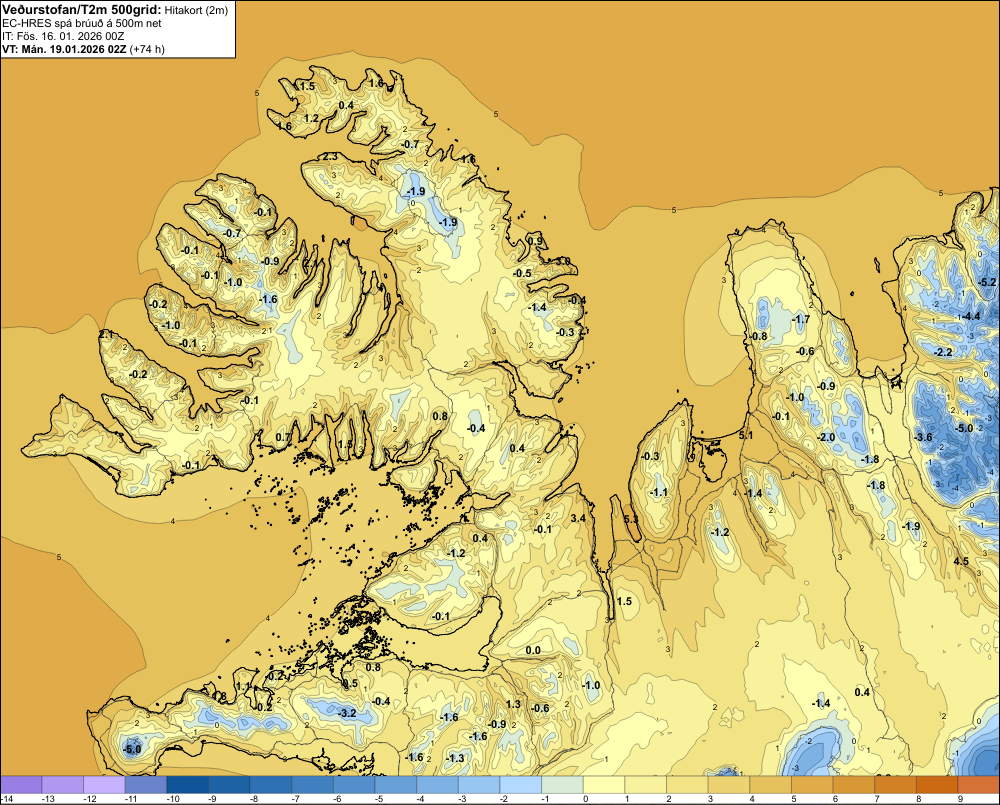The height and width of the screenshot is (805, 1000).
Task: Click the '1.2' temperature value on the map
Action: click(311, 118)
